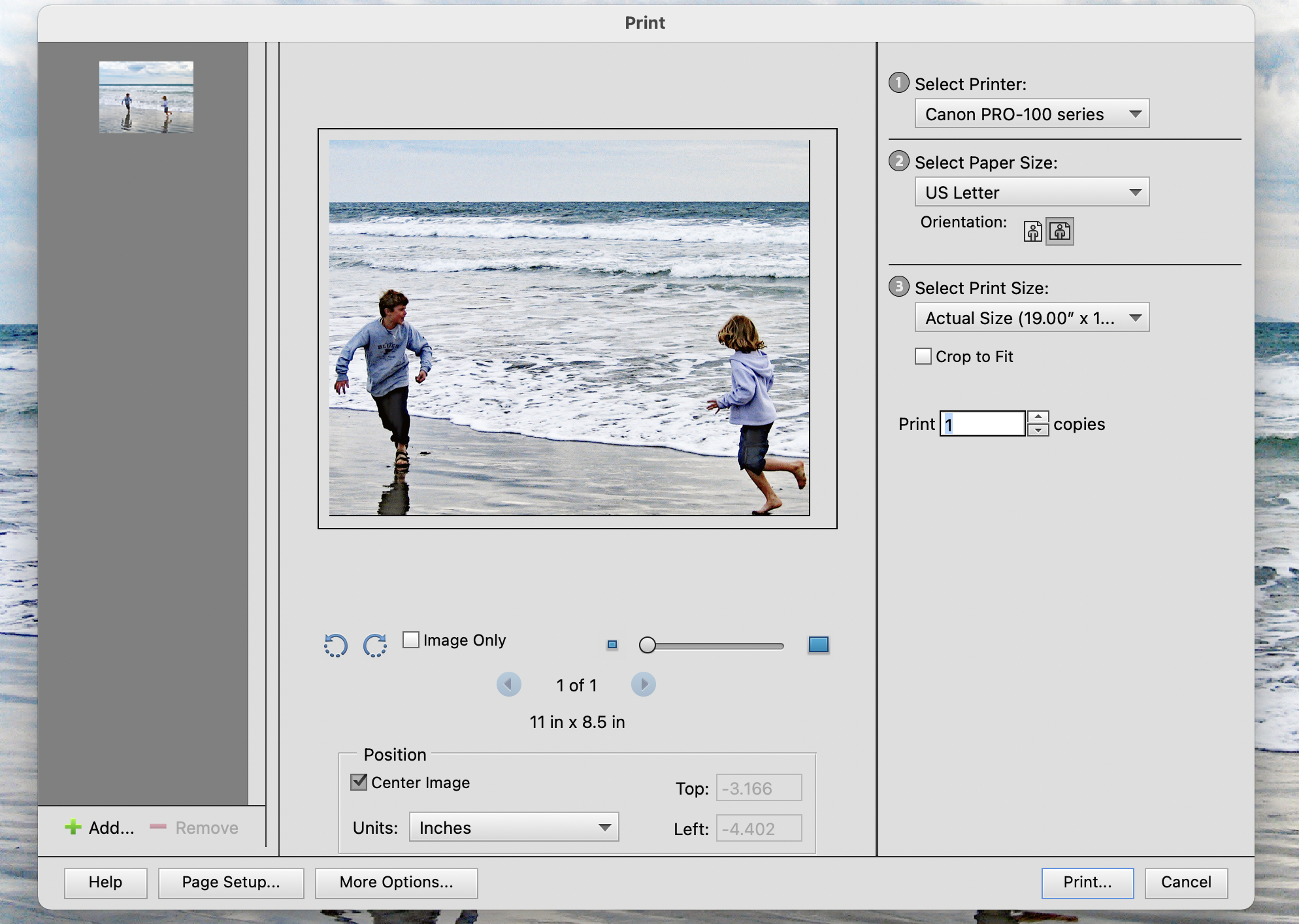Click the Top position field
Image resolution: width=1299 pixels, height=924 pixels.
[759, 788]
